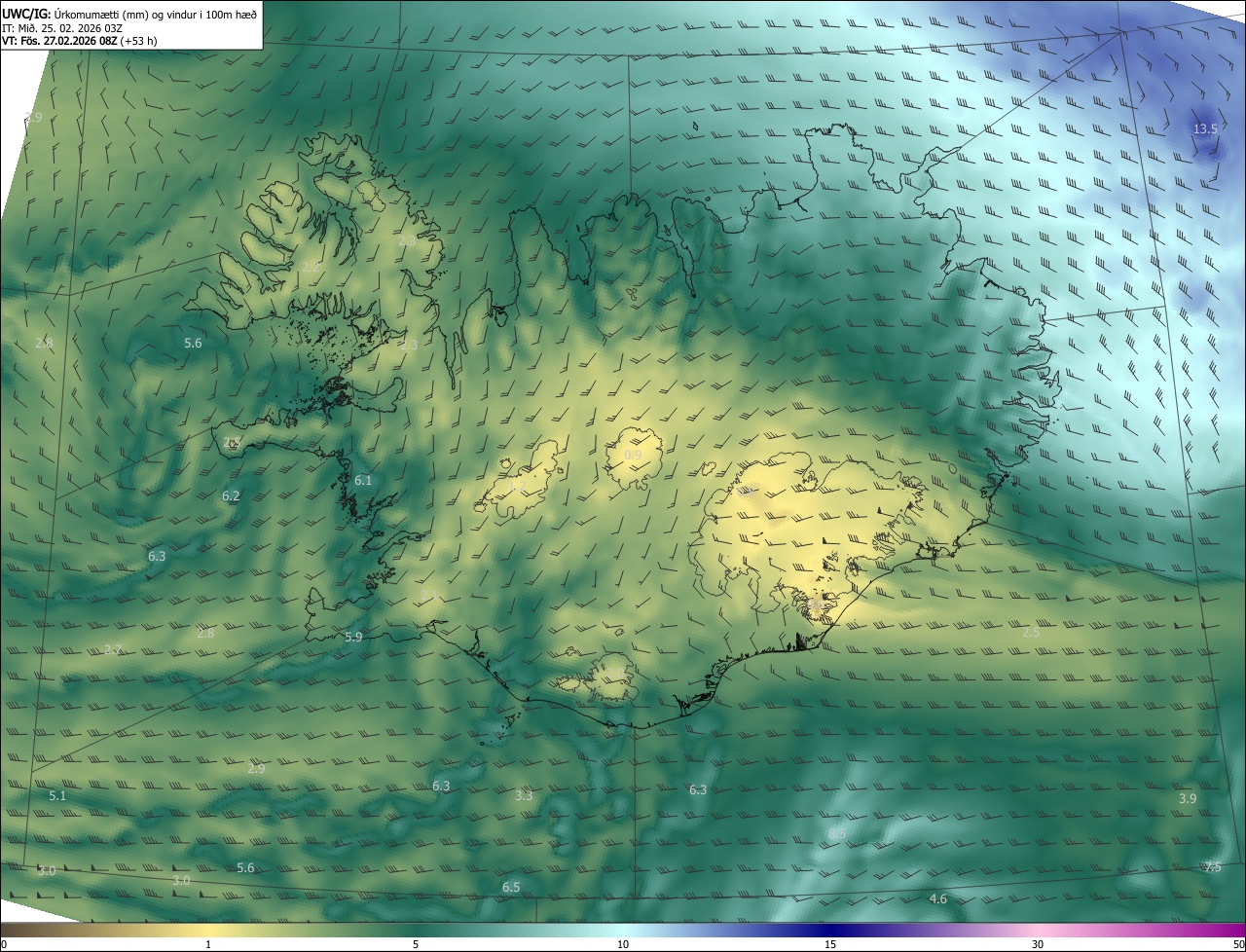1246x952 pixels.
Task: Click the map title 'UWC/IG: Úrkomumætti (mm)' line
Action: pyautogui.click(x=129, y=13)
